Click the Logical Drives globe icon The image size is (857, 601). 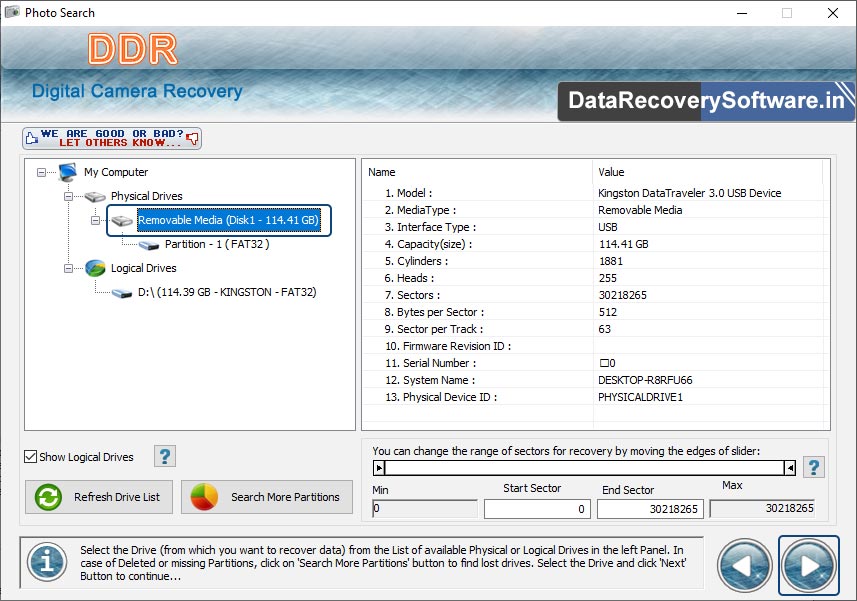click(95, 268)
